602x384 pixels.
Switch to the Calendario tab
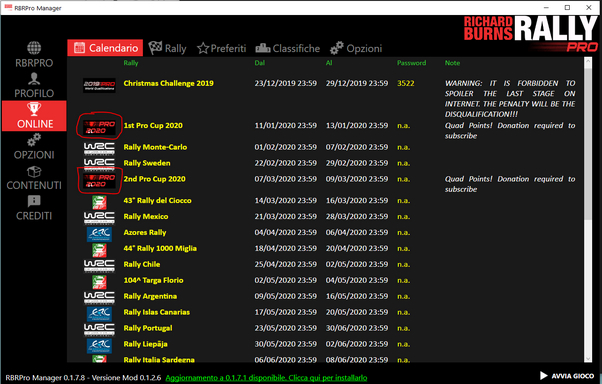coord(105,48)
